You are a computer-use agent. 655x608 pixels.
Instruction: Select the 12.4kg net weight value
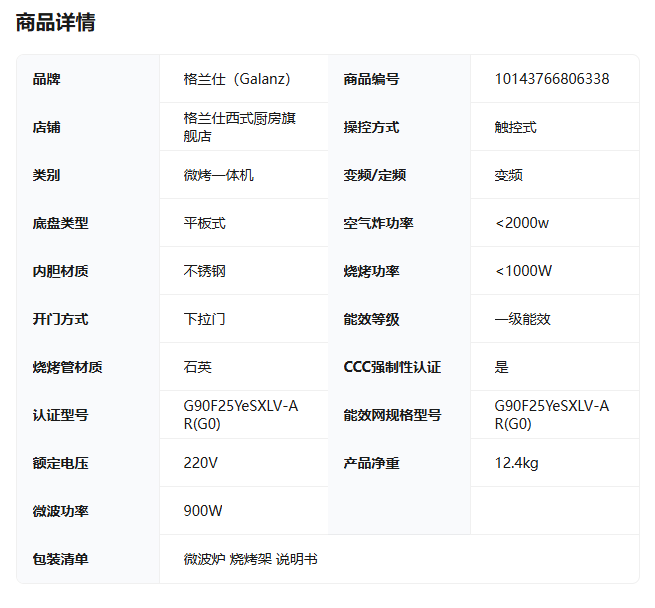517,463
